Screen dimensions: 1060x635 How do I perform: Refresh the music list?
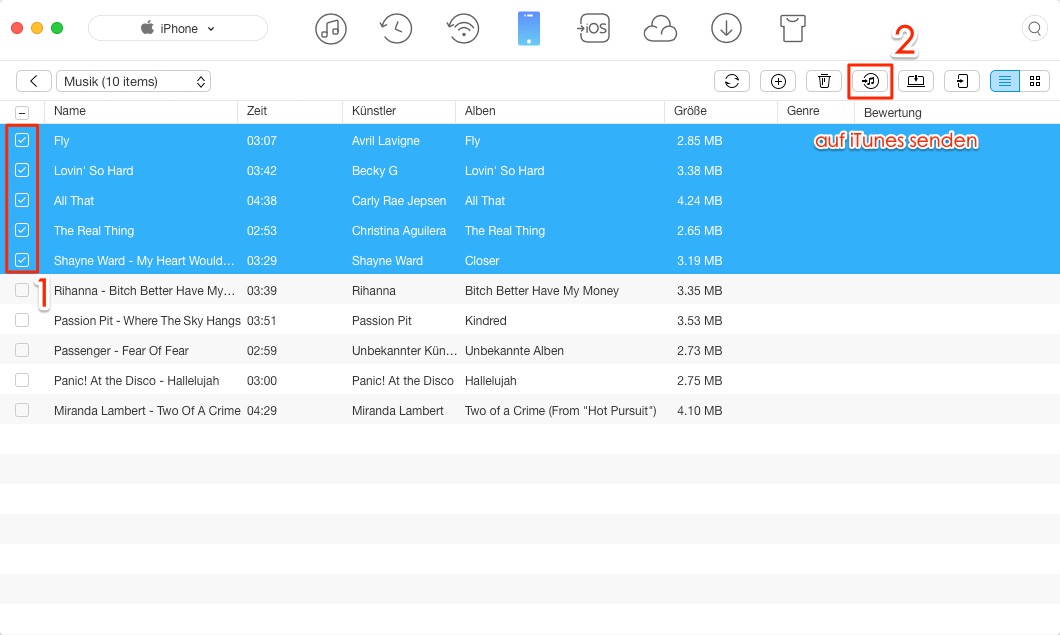coord(731,81)
